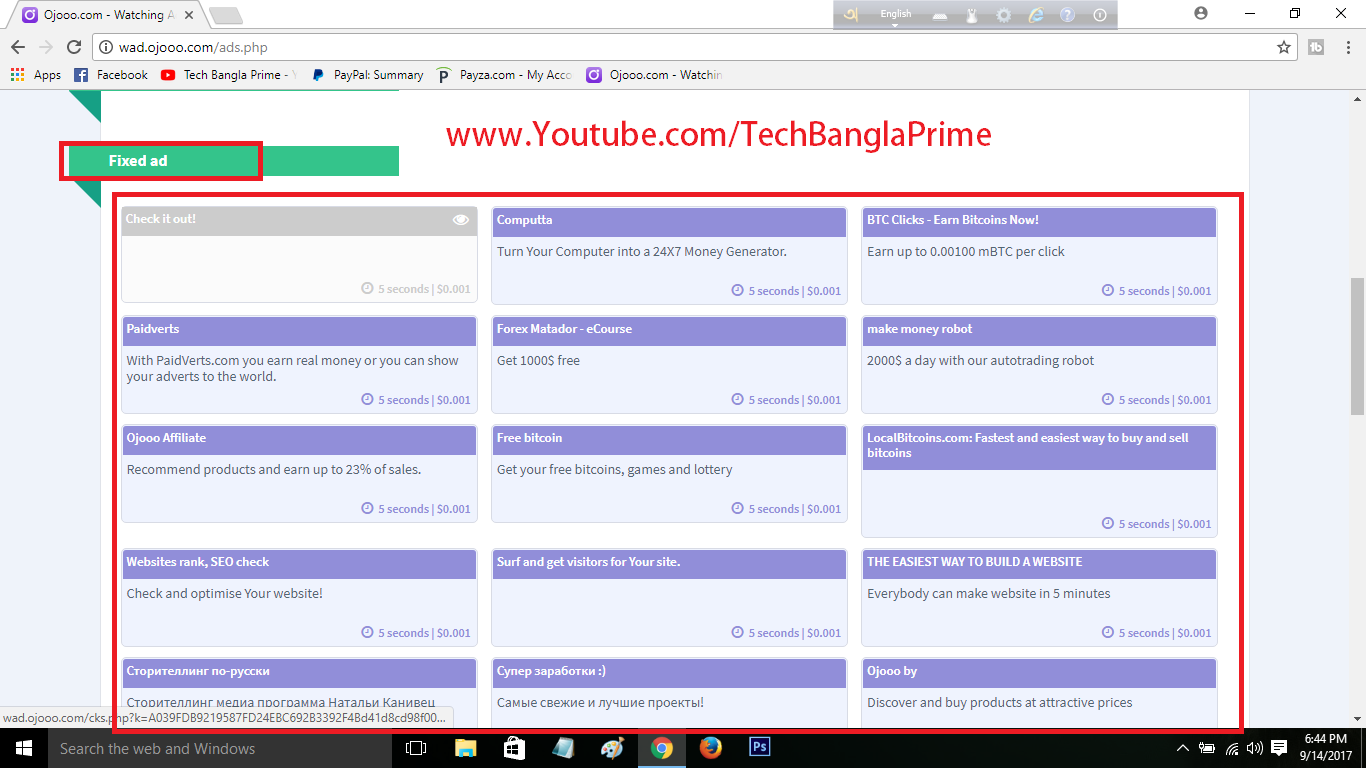
Task: Open the Paidverts ad
Action: (x=299, y=365)
